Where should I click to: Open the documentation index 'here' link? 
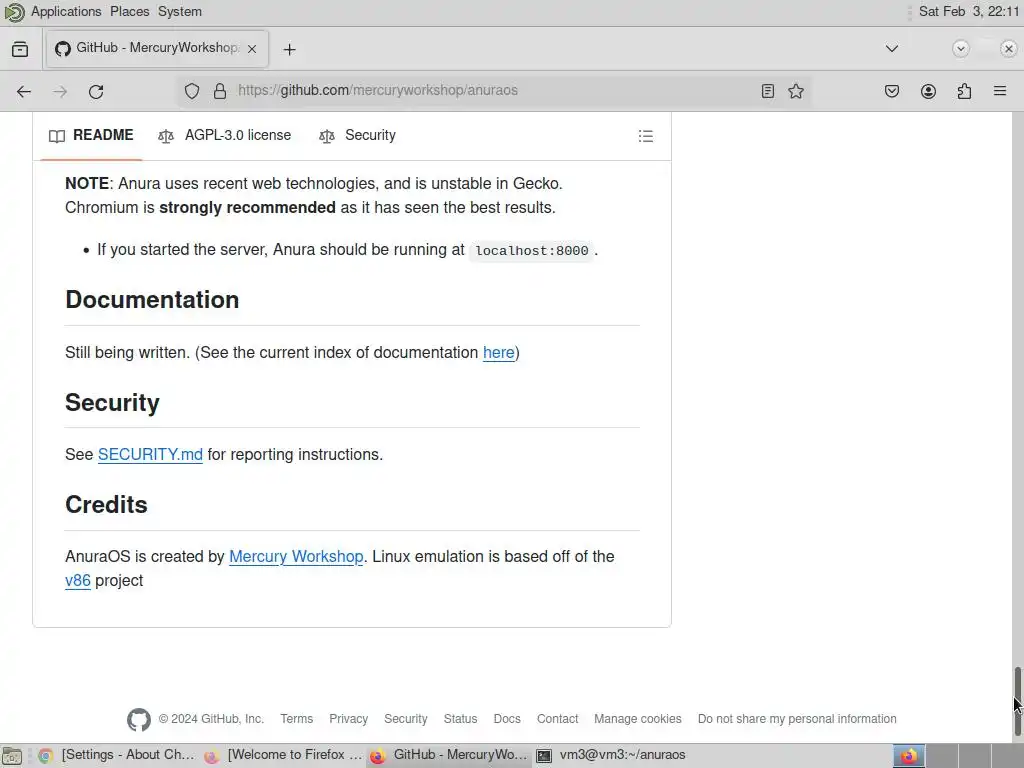498,353
